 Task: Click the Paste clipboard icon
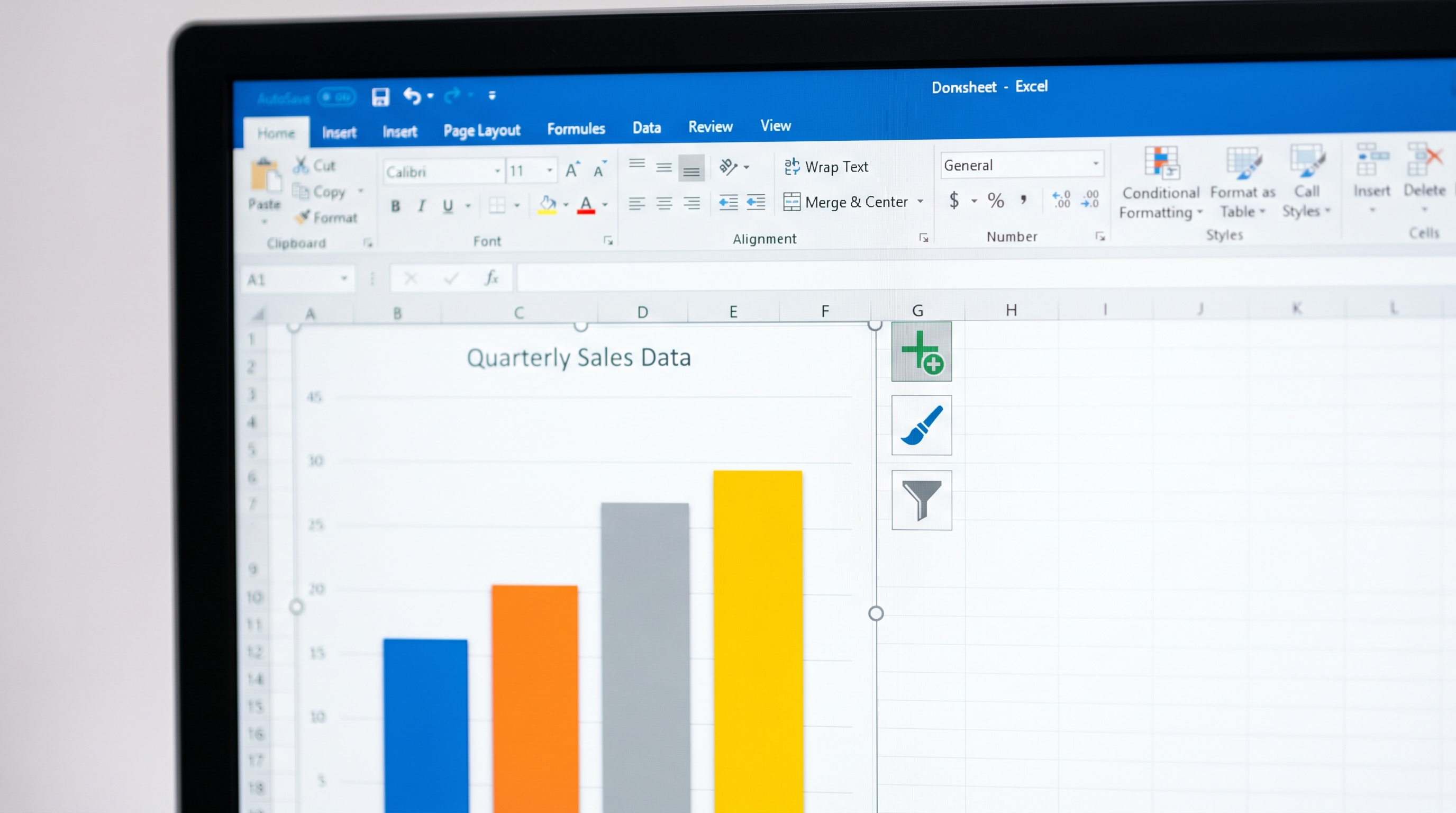[265, 176]
